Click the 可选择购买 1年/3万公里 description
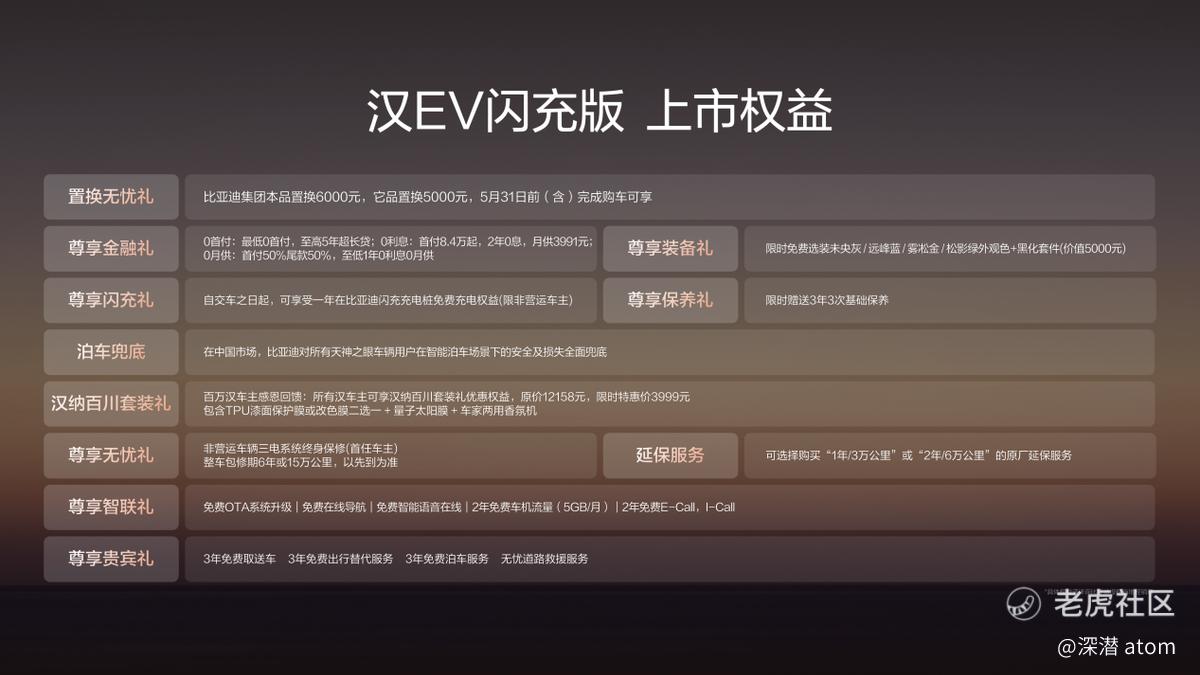 click(919, 455)
